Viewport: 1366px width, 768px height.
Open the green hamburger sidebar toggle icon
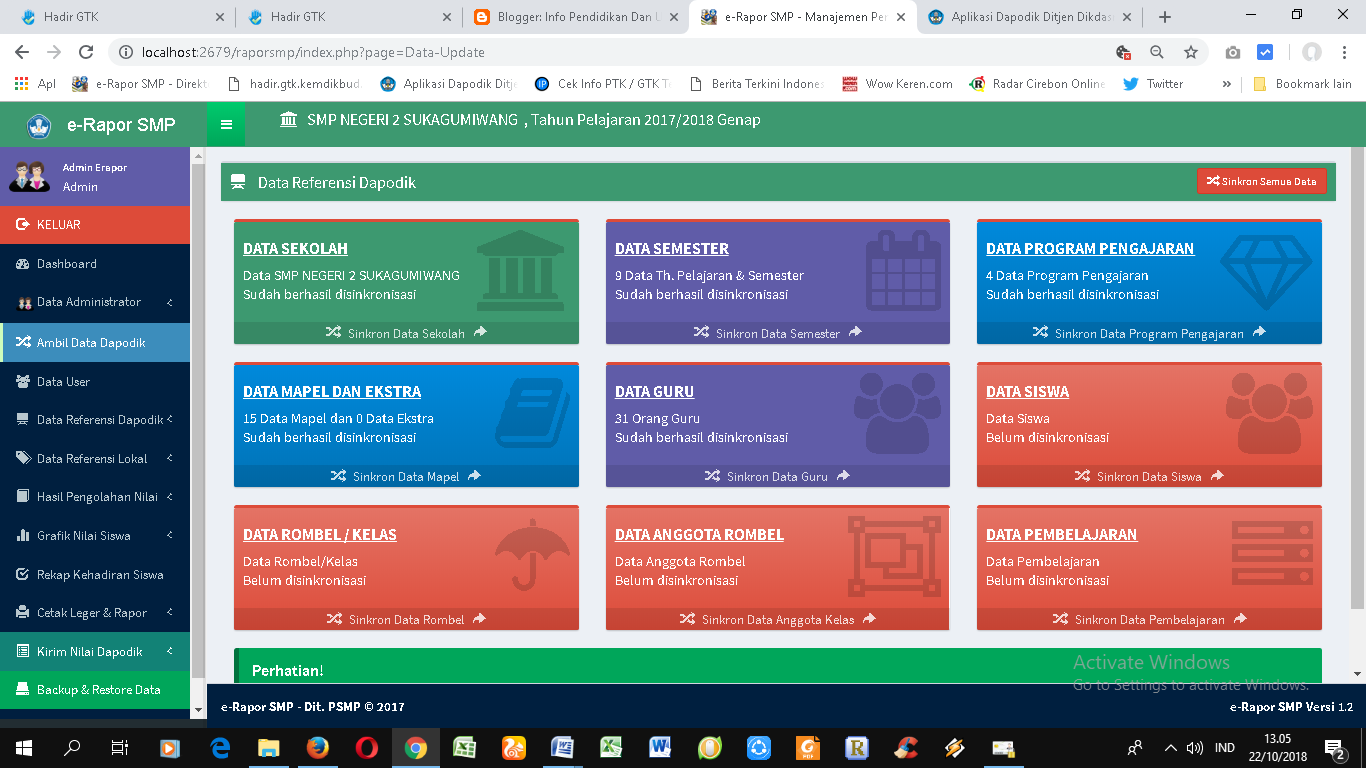pyautogui.click(x=226, y=124)
